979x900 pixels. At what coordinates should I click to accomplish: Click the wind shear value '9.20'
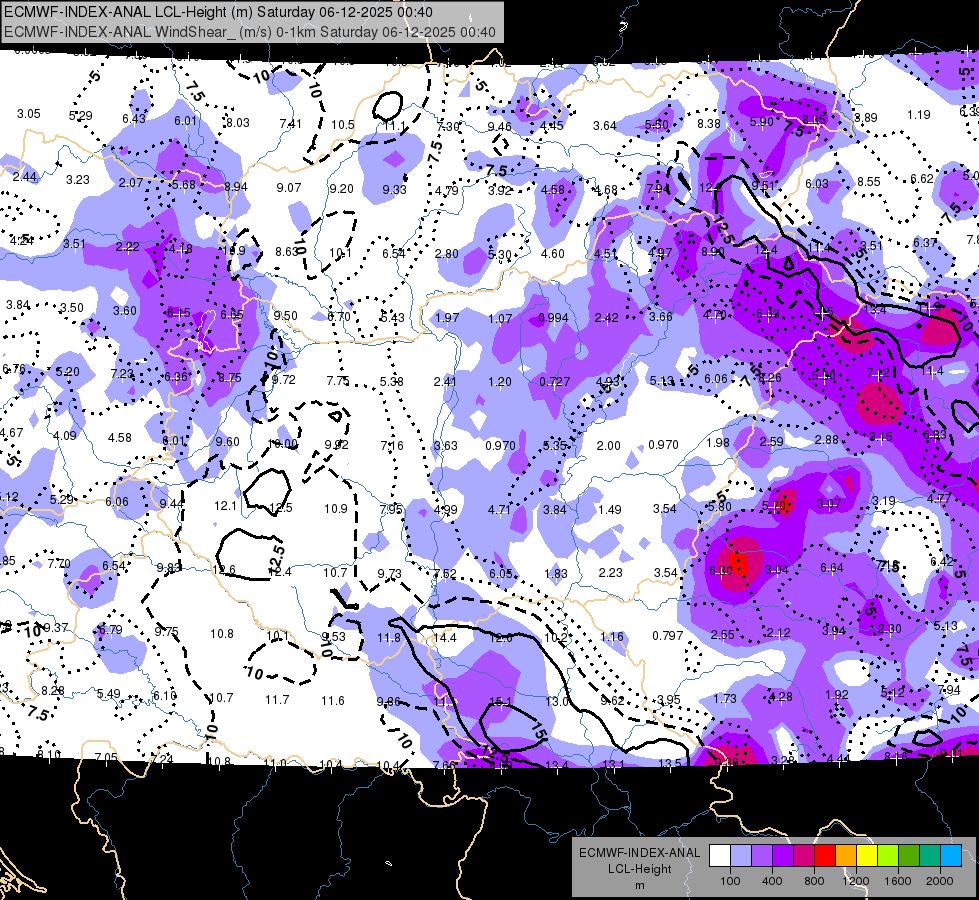(342, 189)
